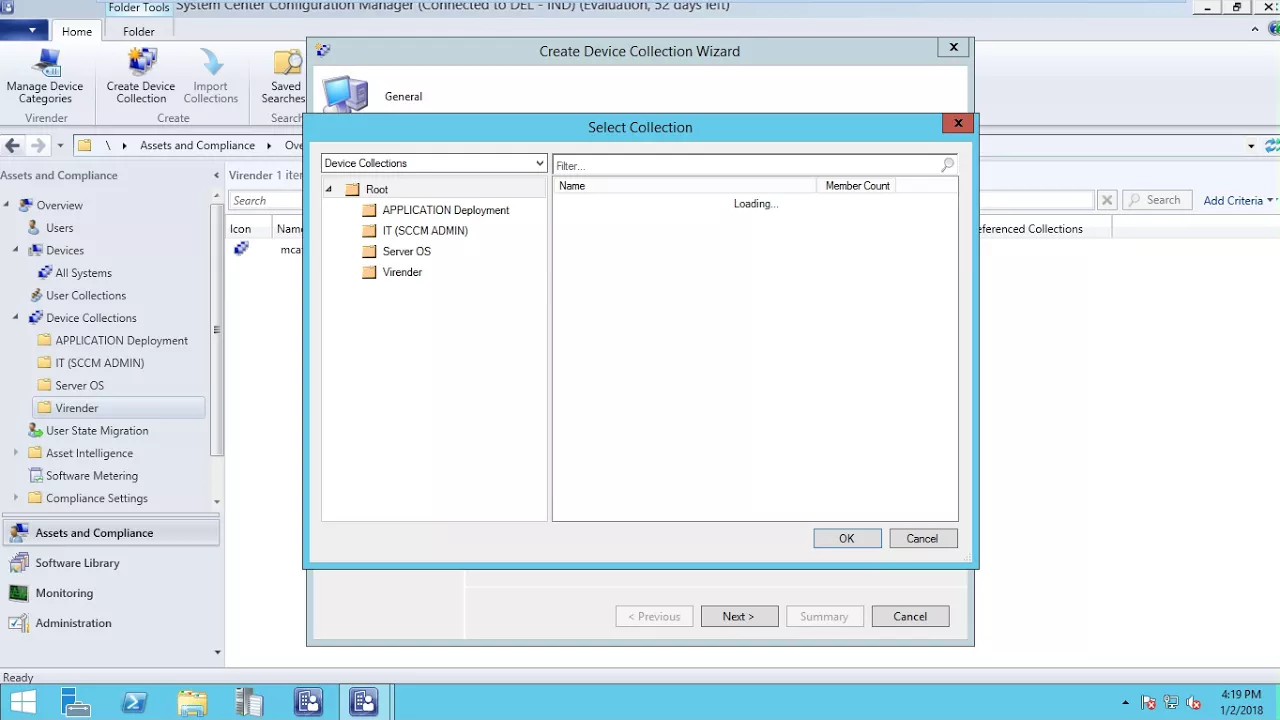Viewport: 1280px width, 720px height.
Task: Open the Assets and Compliance workspace icon
Action: coord(18,533)
